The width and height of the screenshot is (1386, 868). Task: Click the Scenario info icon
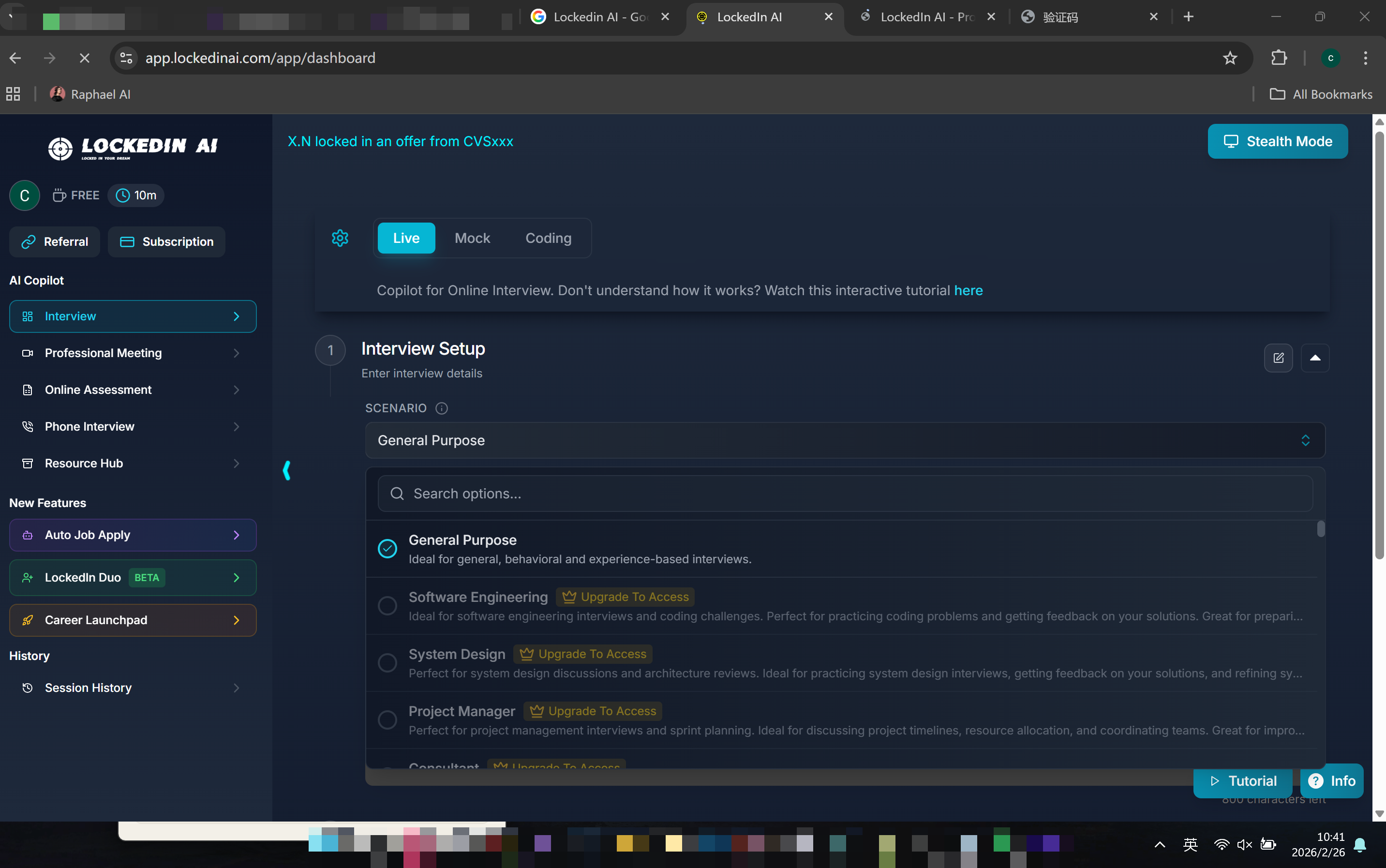441,408
